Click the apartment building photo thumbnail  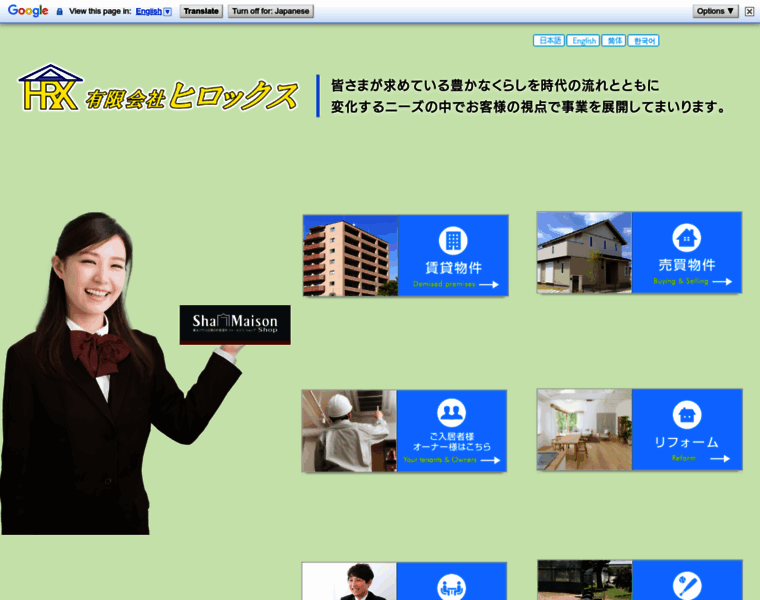click(x=350, y=255)
